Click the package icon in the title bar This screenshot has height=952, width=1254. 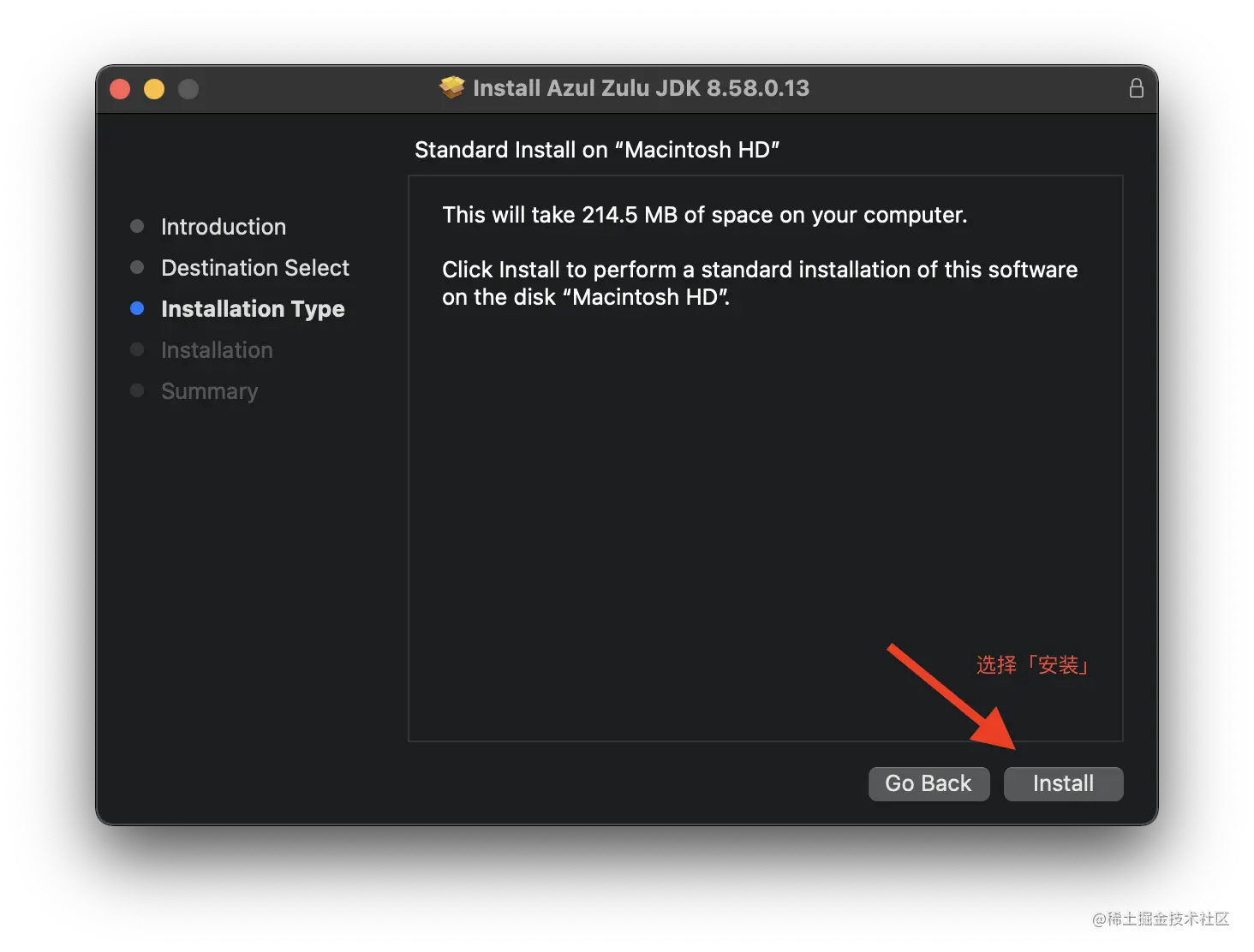451,87
